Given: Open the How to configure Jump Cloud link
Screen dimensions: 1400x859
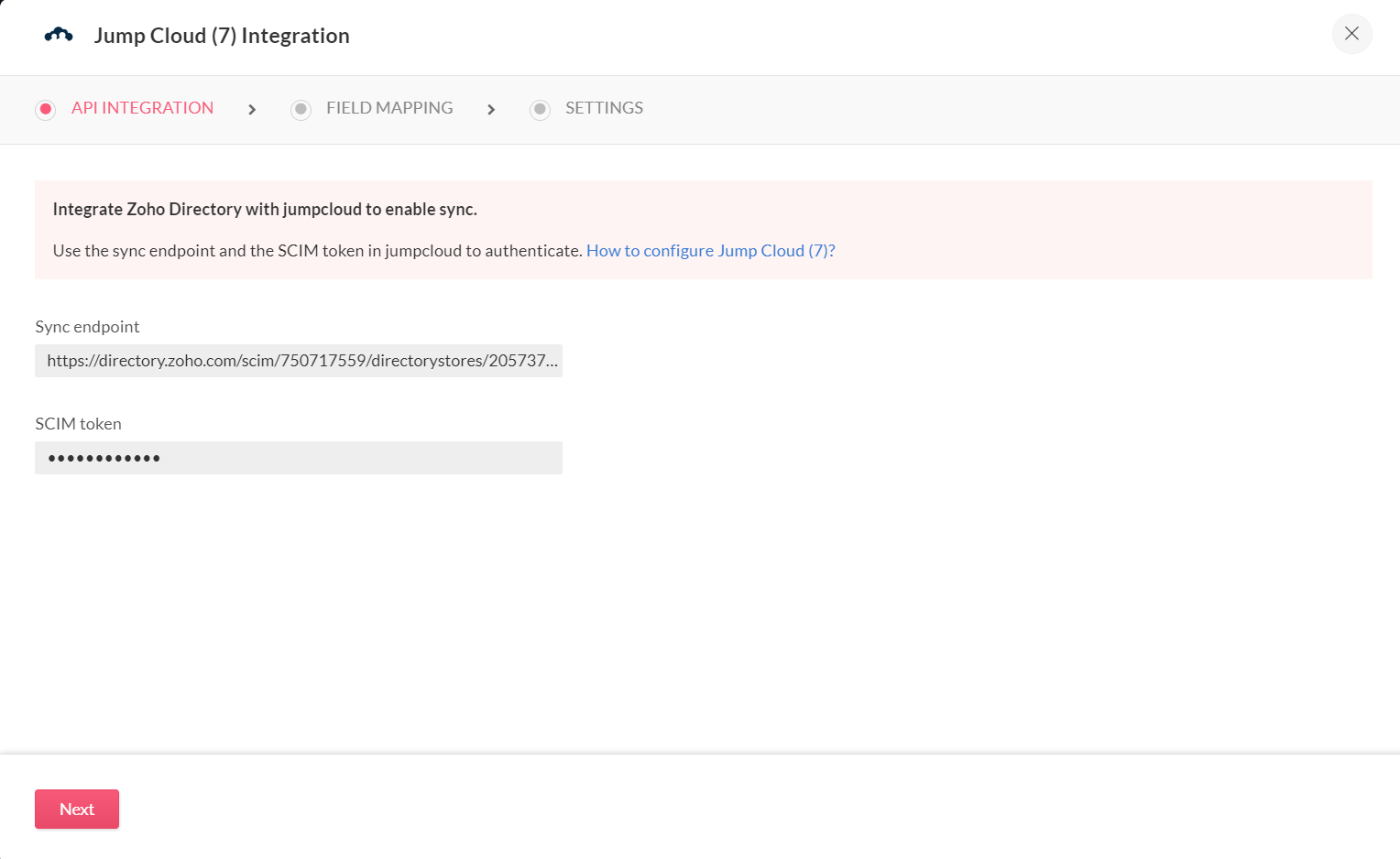Looking at the screenshot, I should 710,251.
